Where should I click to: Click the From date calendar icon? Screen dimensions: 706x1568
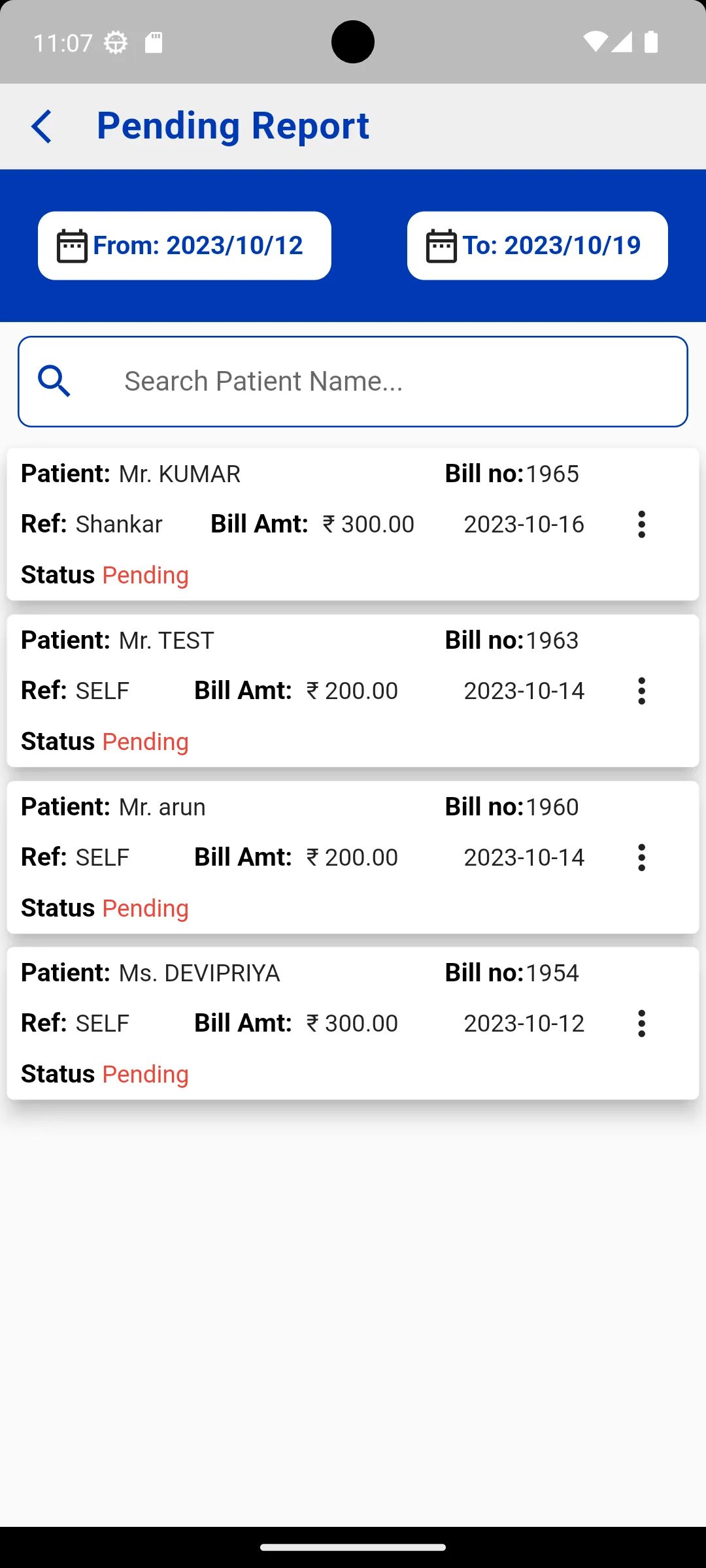pyautogui.click(x=72, y=246)
